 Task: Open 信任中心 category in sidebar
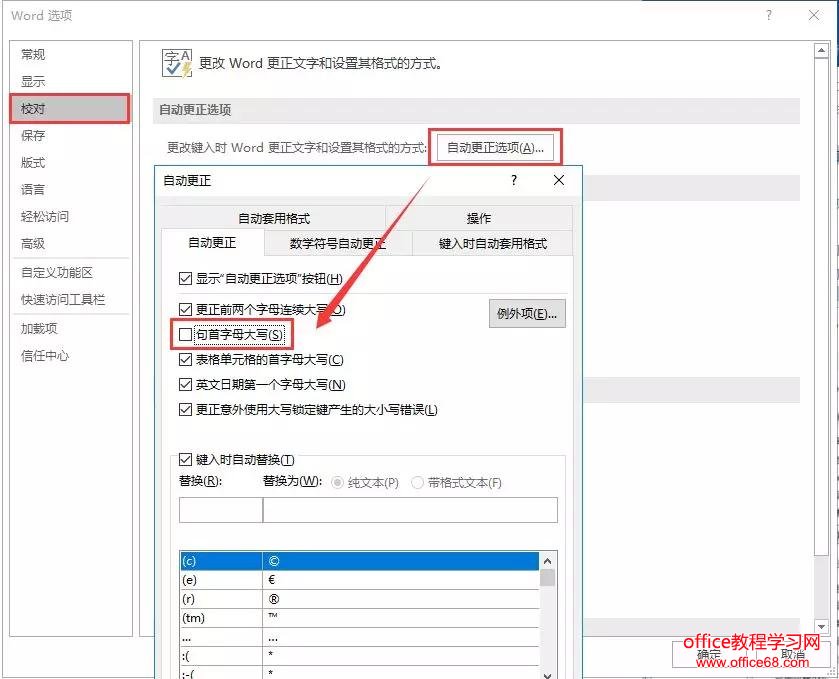click(45, 355)
